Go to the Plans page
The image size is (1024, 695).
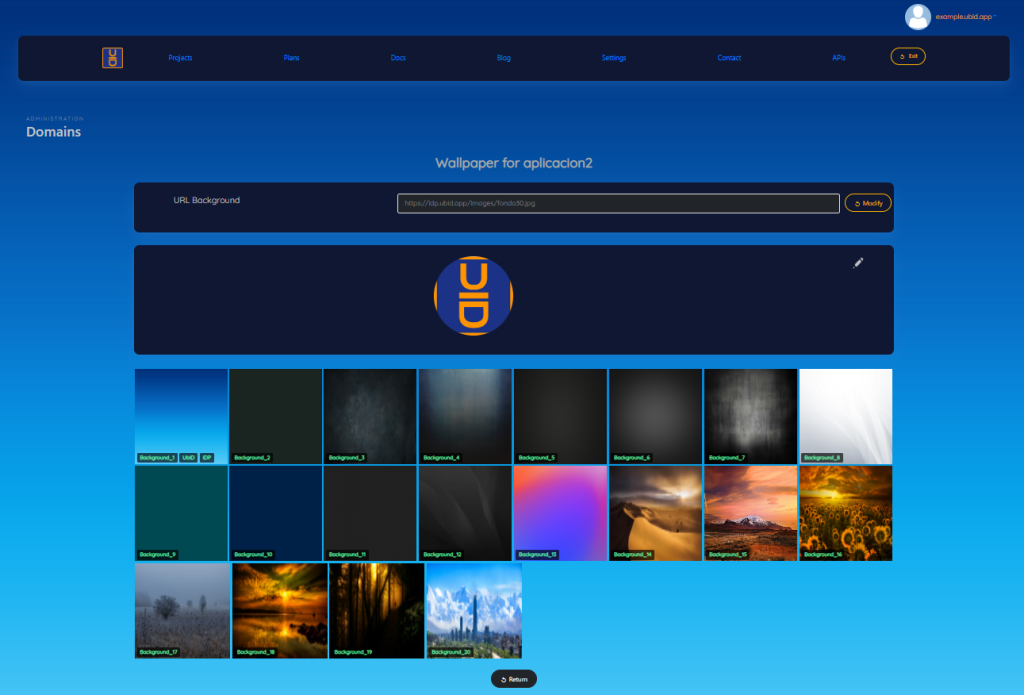point(291,58)
